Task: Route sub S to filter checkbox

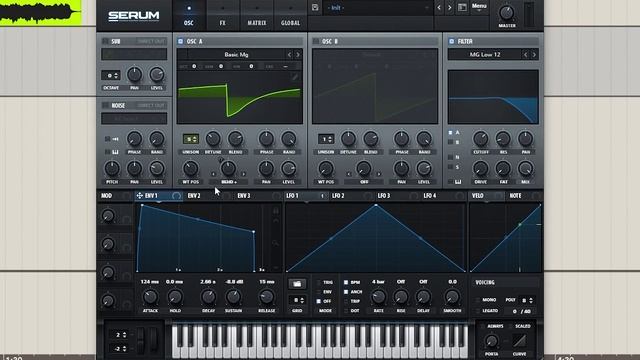Action: tap(451, 167)
